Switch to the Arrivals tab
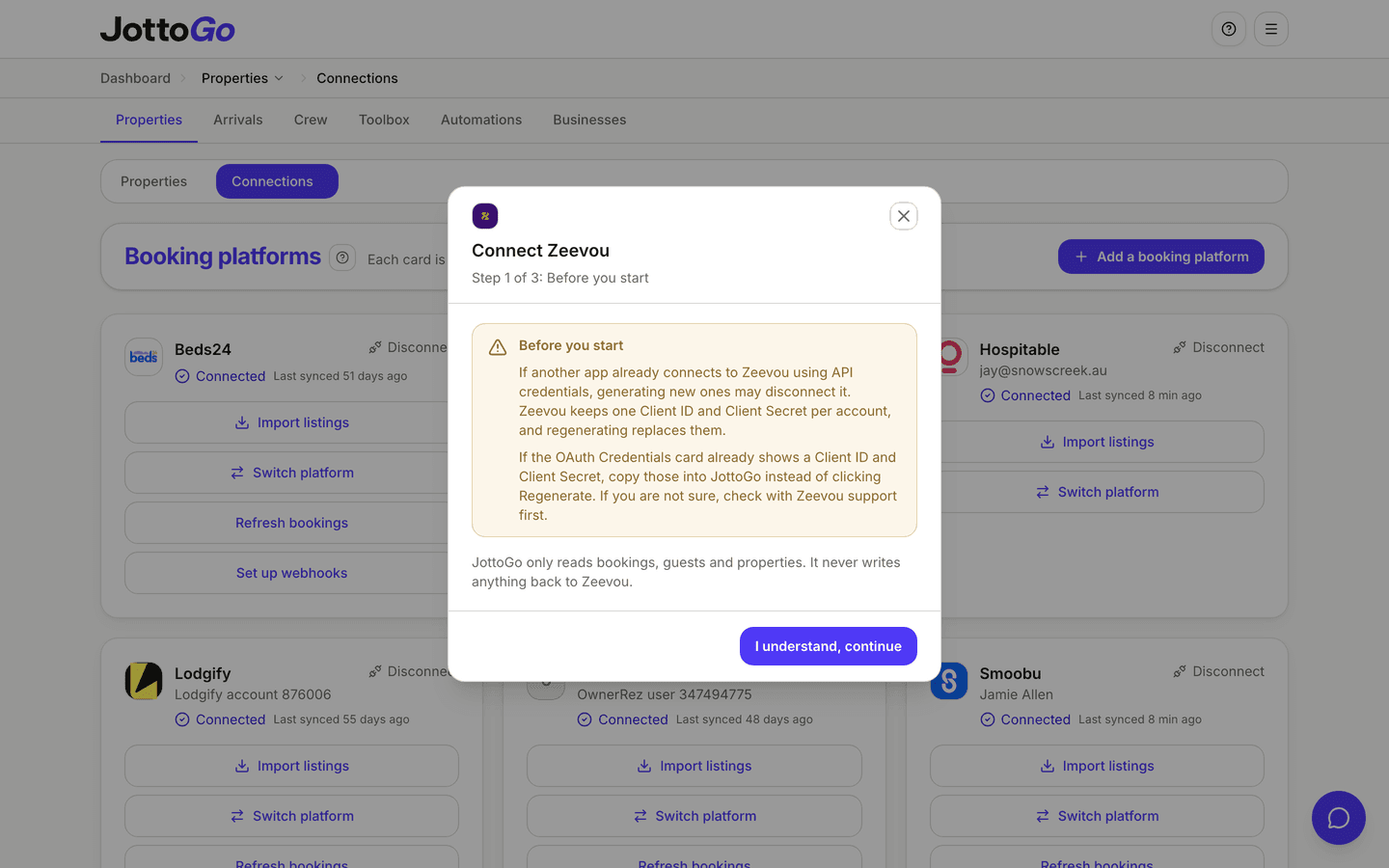The image size is (1389, 868). point(238,120)
